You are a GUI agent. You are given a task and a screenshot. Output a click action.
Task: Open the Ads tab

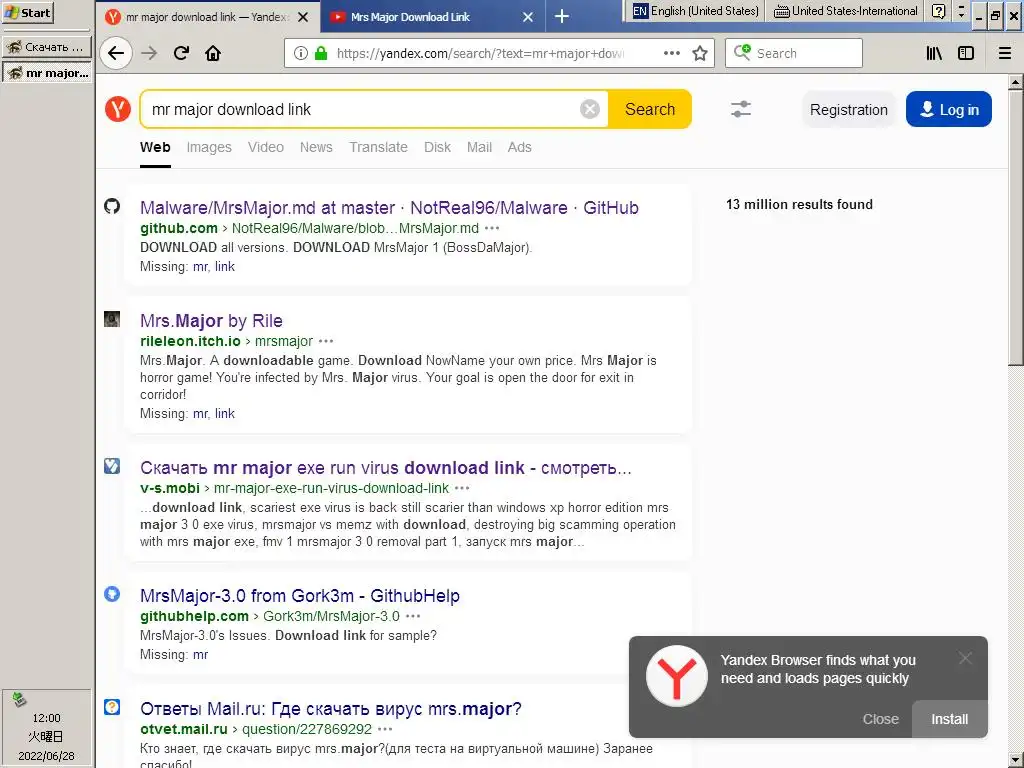(x=520, y=148)
